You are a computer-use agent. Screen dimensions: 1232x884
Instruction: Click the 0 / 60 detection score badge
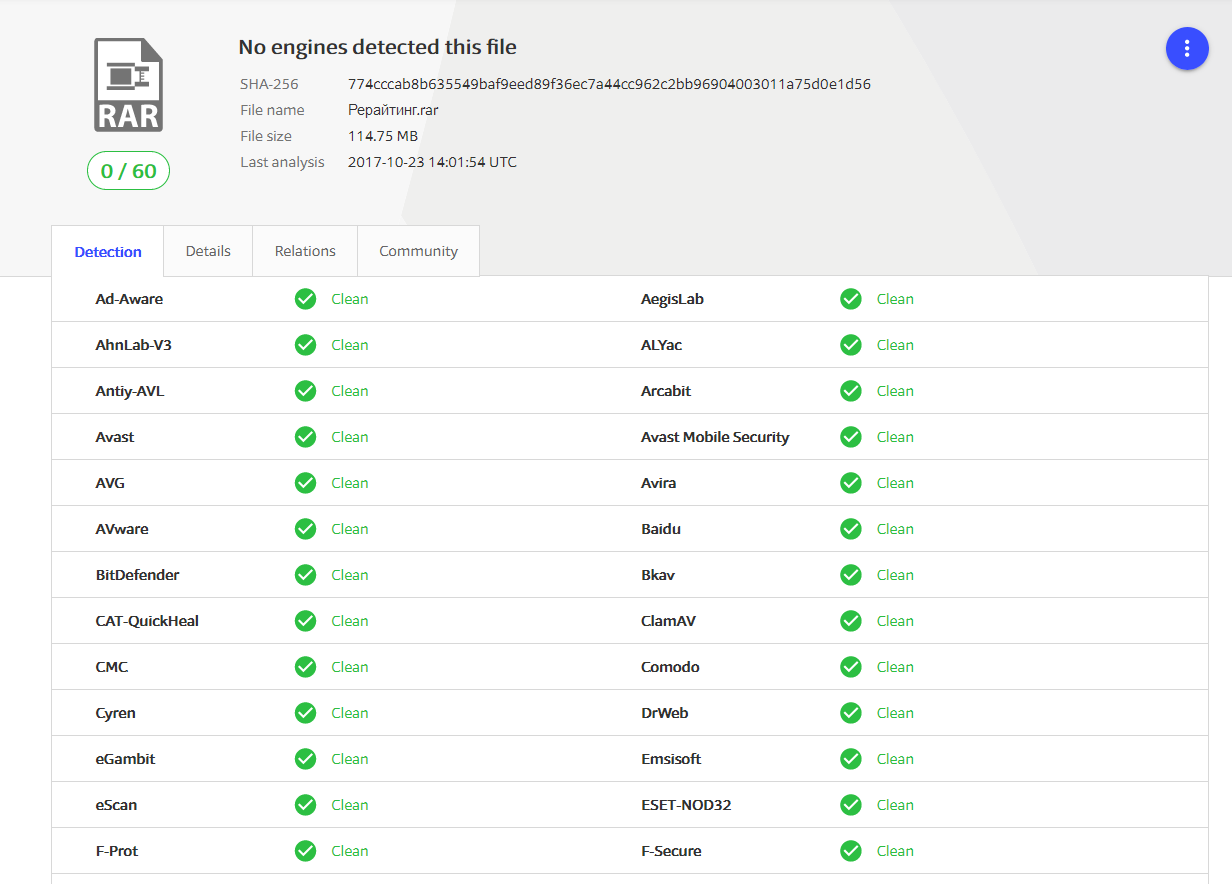tap(128, 171)
